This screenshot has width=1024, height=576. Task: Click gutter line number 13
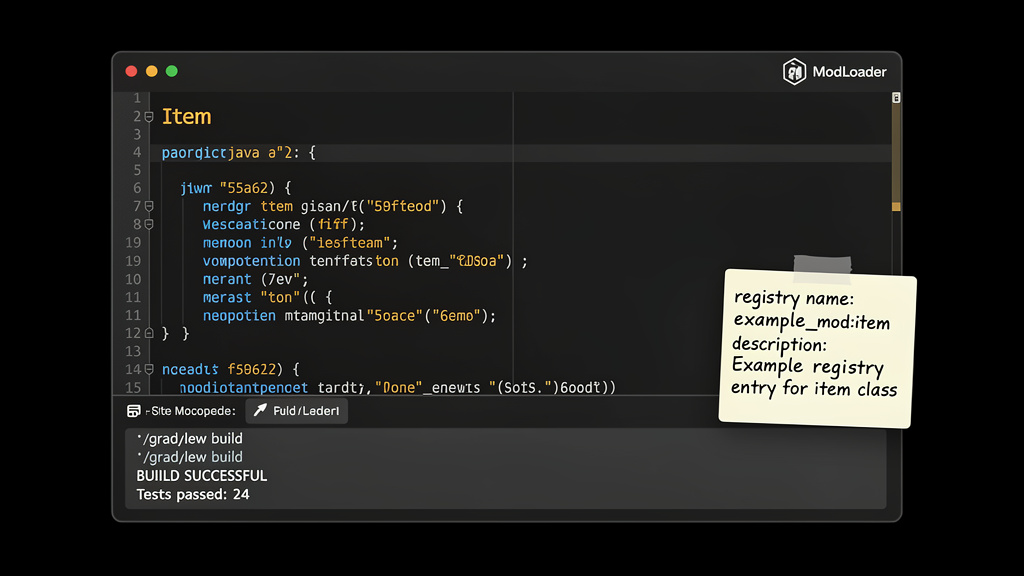(133, 351)
